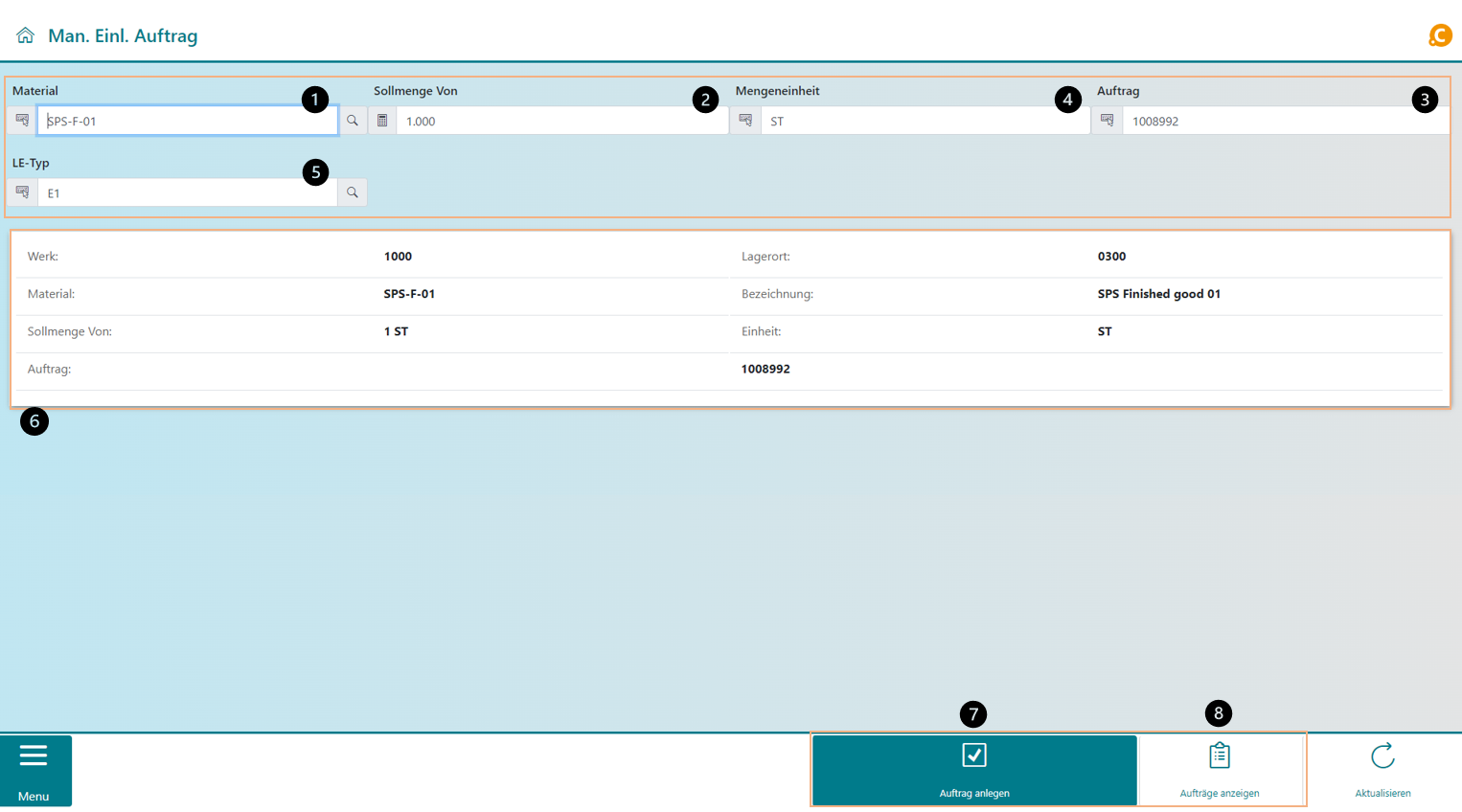
Task: Click the keyboard icon beside the Auftrag field
Action: pos(1107,121)
